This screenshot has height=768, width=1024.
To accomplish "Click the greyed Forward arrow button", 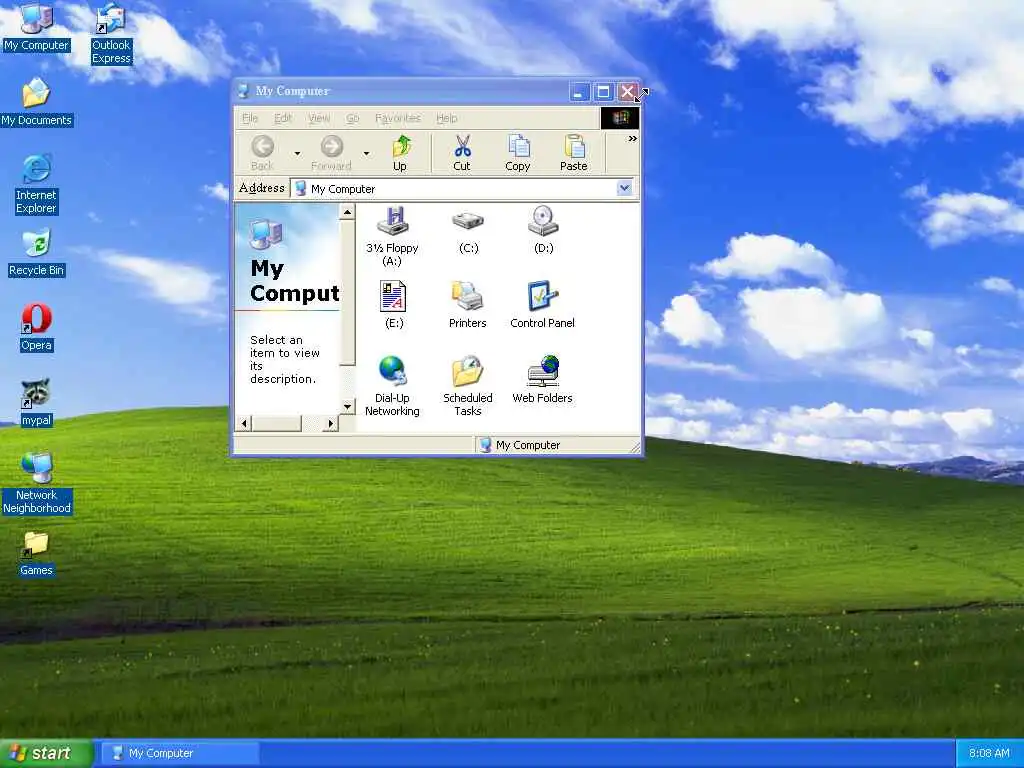I will coord(331,153).
